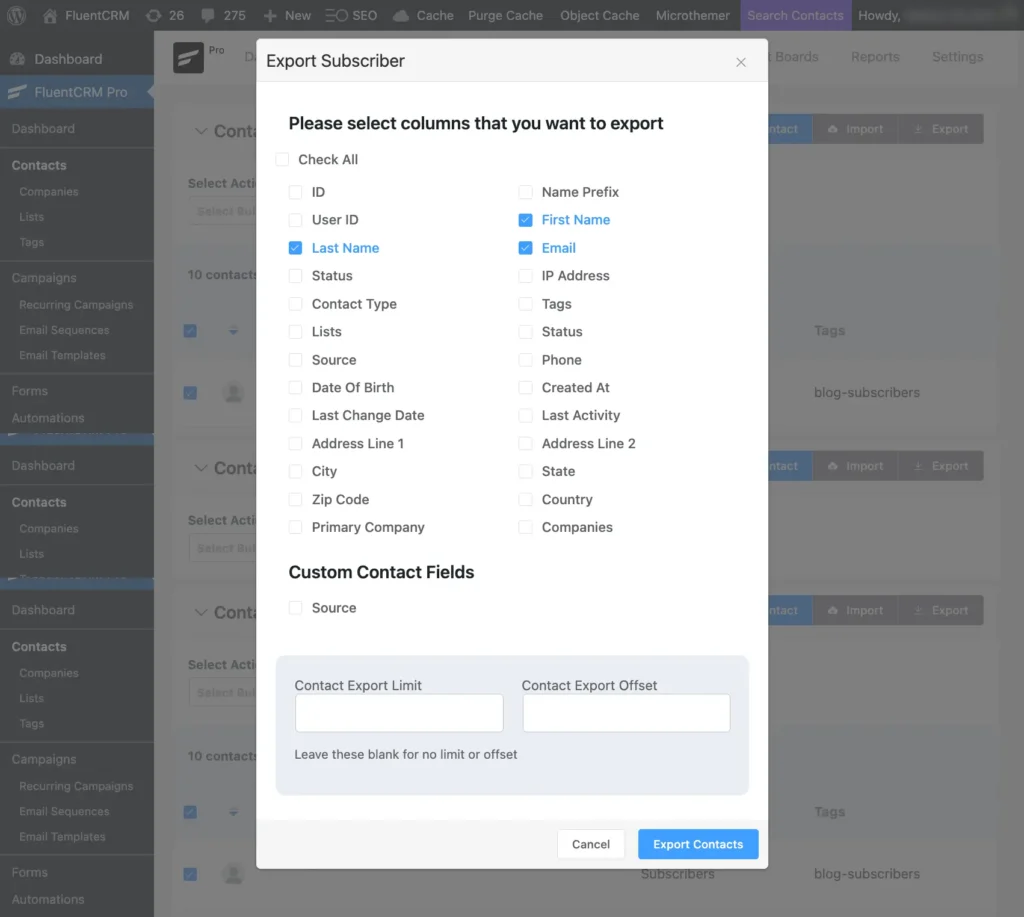Enable the Lists column checkbox
Screen dimensions: 1024x917
295,332
